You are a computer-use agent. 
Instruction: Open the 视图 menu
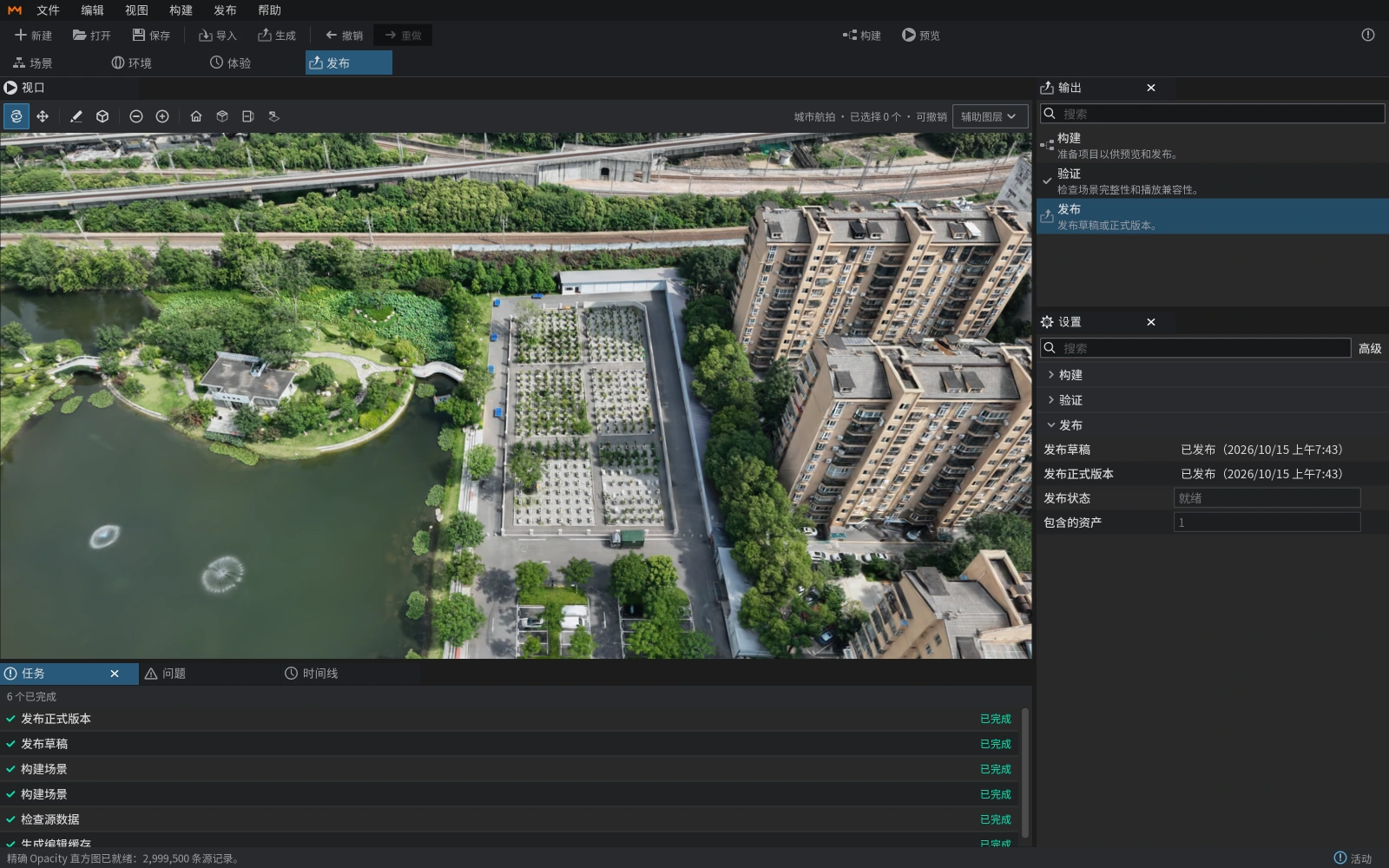pos(136,10)
